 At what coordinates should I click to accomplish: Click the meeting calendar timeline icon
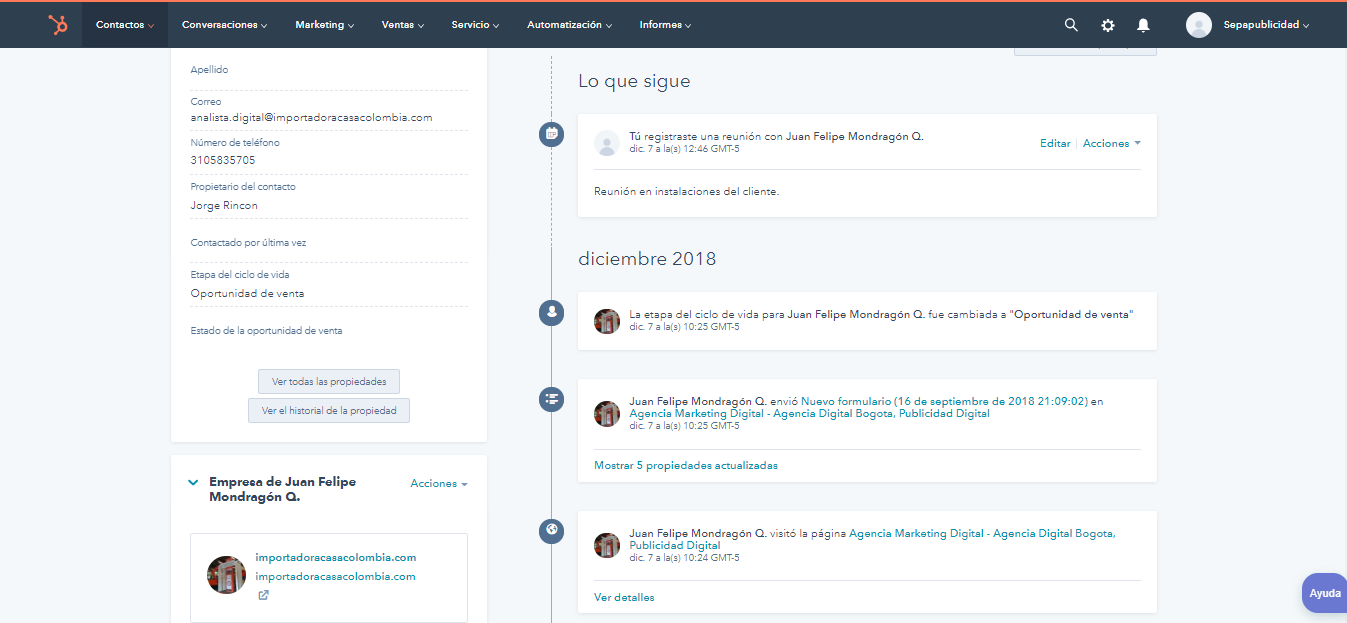pos(551,134)
